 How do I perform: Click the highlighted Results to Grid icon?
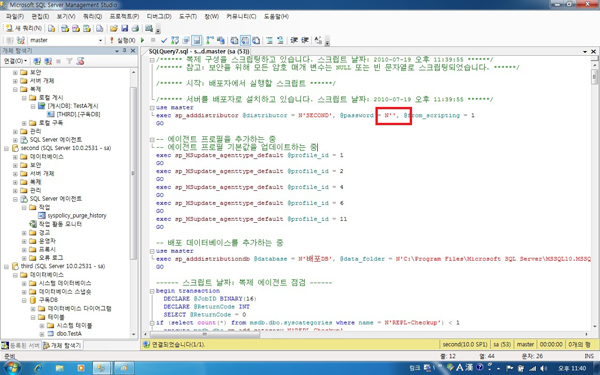point(245,40)
